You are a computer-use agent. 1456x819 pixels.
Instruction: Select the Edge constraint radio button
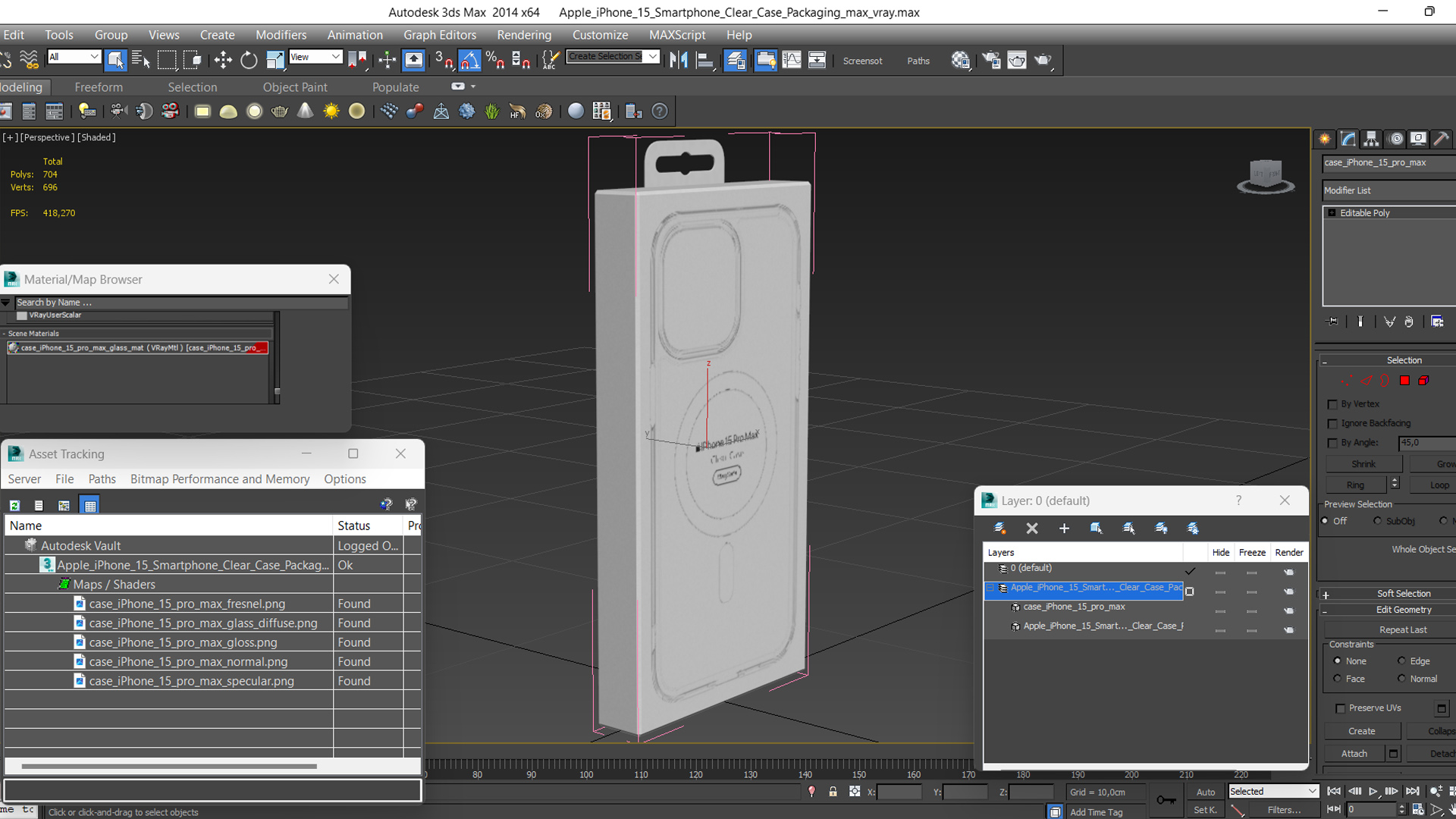pos(1401,661)
